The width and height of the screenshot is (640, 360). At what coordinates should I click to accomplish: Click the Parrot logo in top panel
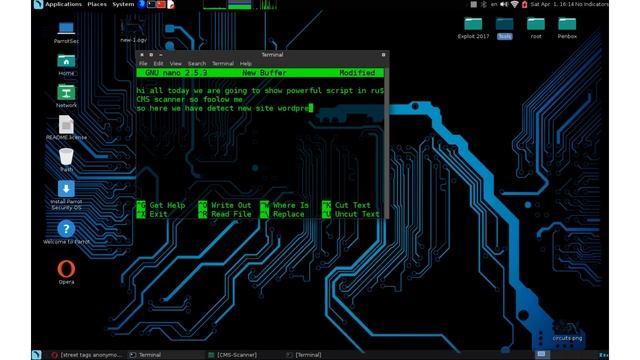coord(38,4)
